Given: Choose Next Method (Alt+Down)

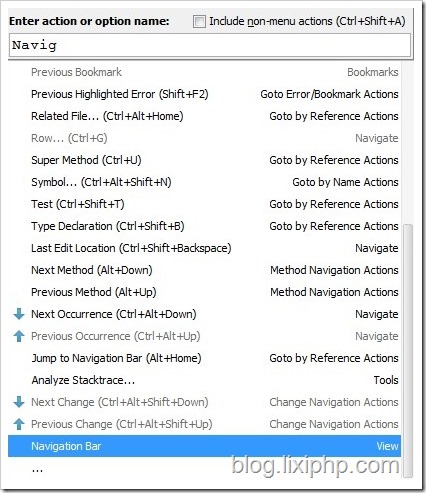Looking at the screenshot, I should pyautogui.click(x=205, y=270).
